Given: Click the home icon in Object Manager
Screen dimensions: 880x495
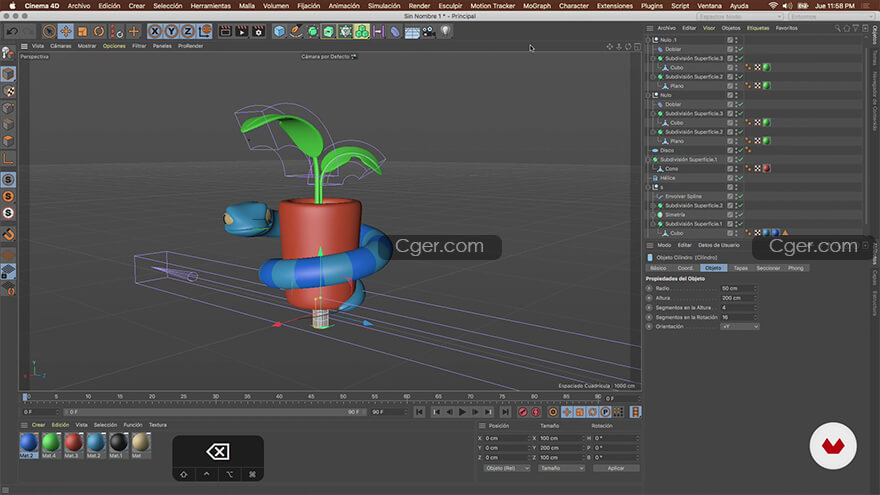Looking at the screenshot, I should pyautogui.click(x=846, y=28).
